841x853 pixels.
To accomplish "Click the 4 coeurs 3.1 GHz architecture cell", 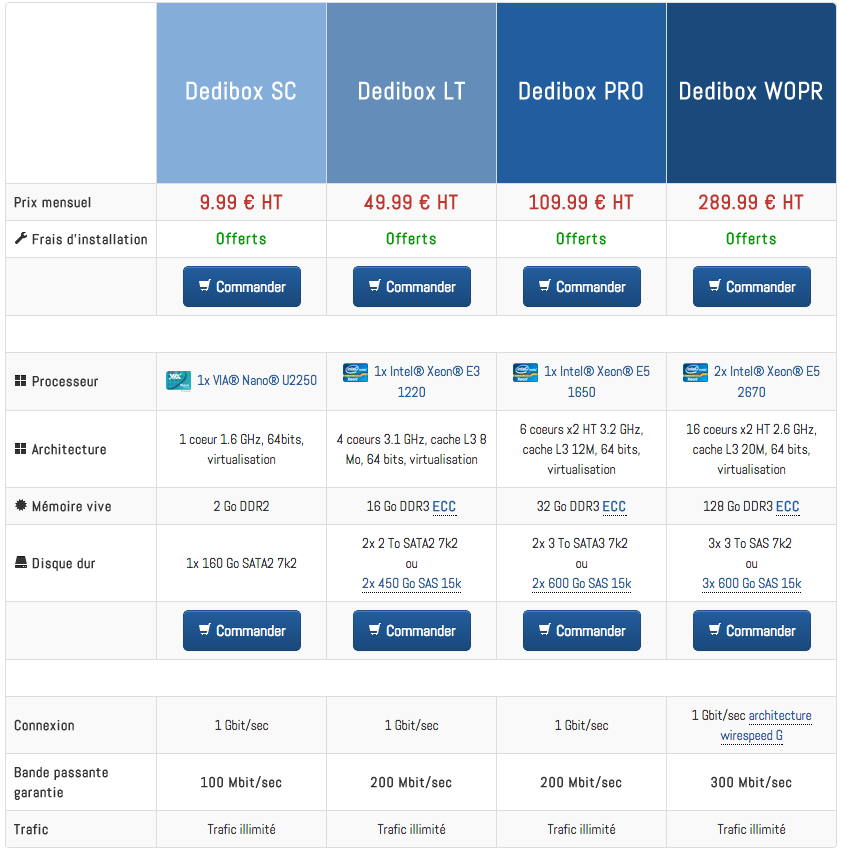I will click(412, 449).
